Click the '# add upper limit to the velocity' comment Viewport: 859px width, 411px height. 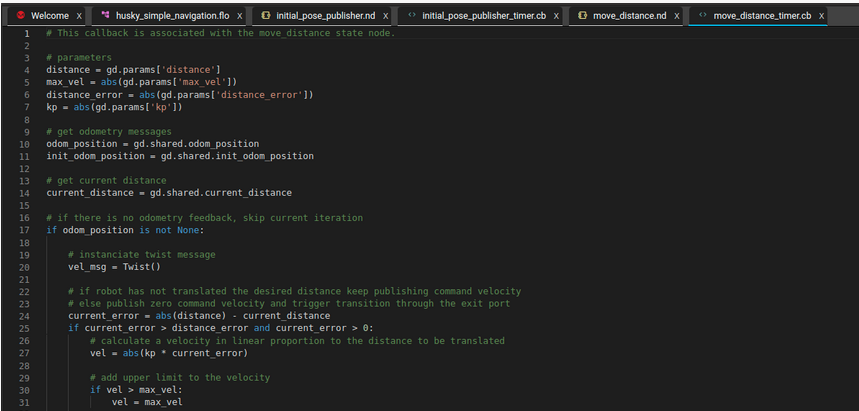(180, 378)
